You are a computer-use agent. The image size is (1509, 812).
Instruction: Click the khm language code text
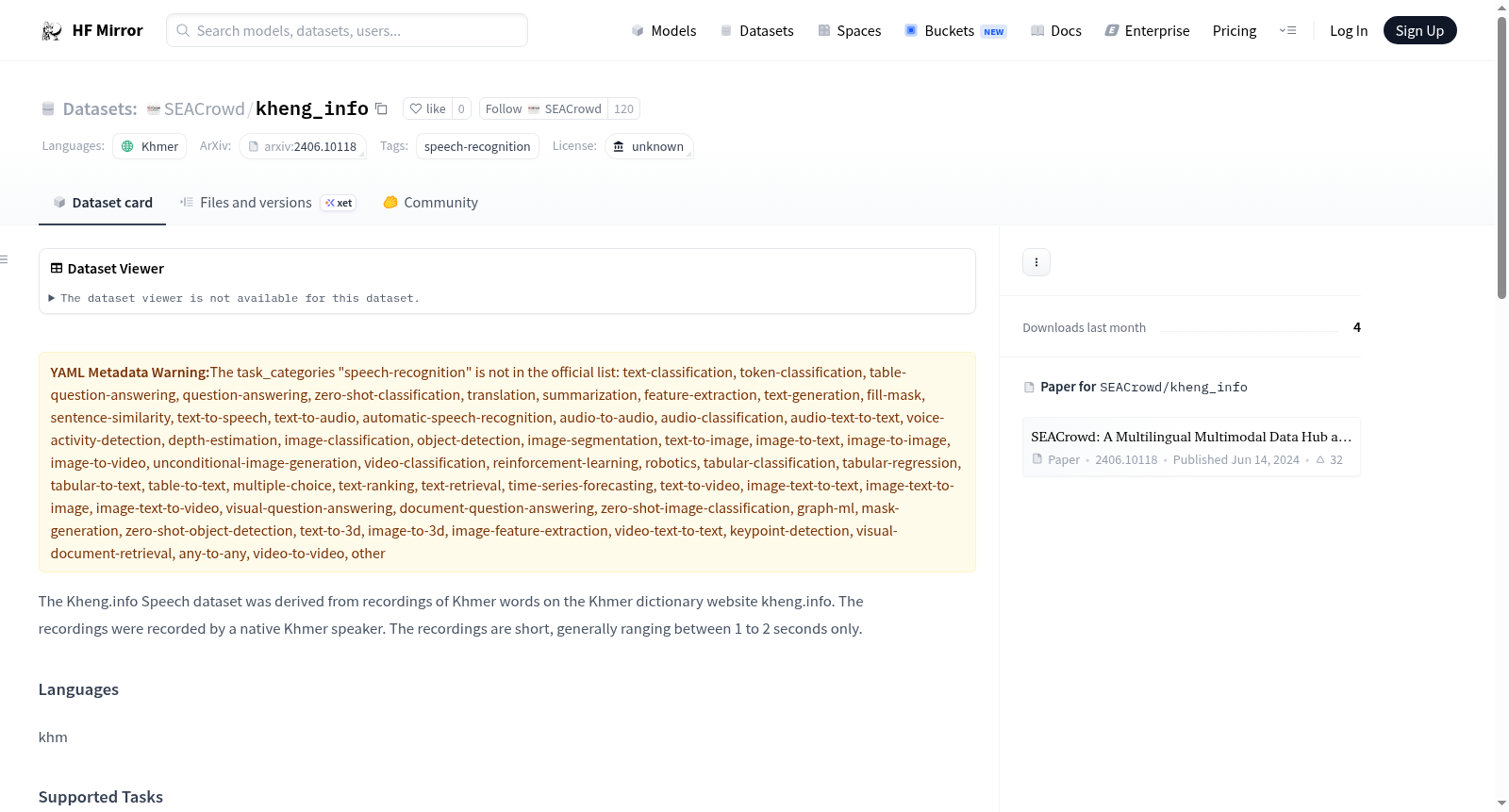point(53,737)
